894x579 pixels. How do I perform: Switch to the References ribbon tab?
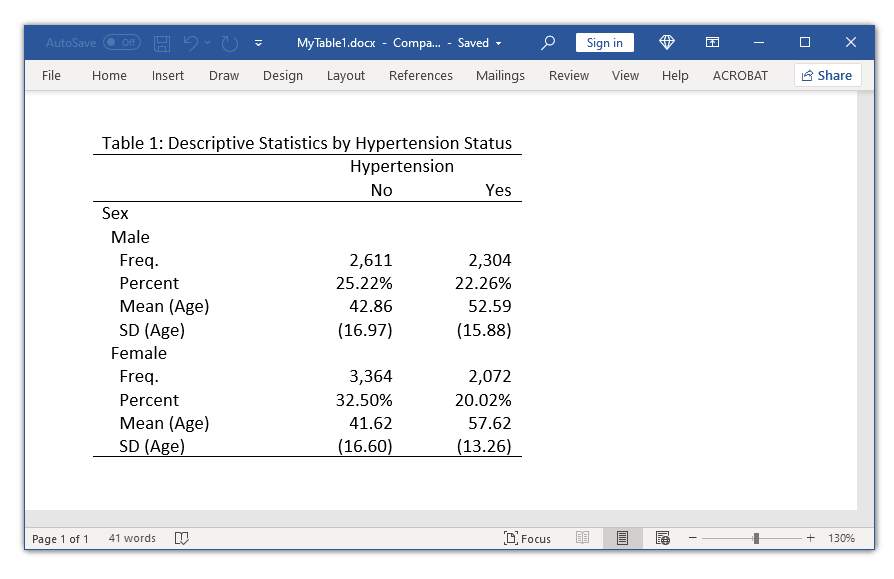pyautogui.click(x=421, y=75)
